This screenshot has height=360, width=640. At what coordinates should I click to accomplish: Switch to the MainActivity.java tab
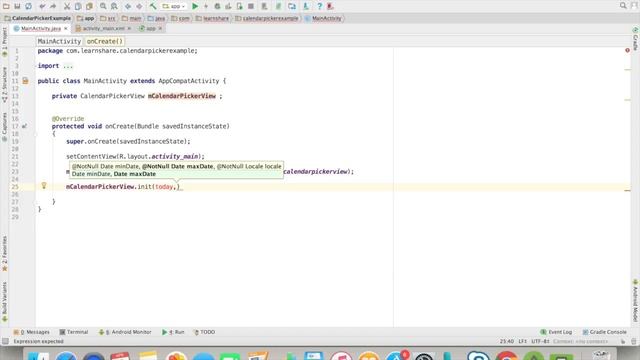[x=41, y=29]
